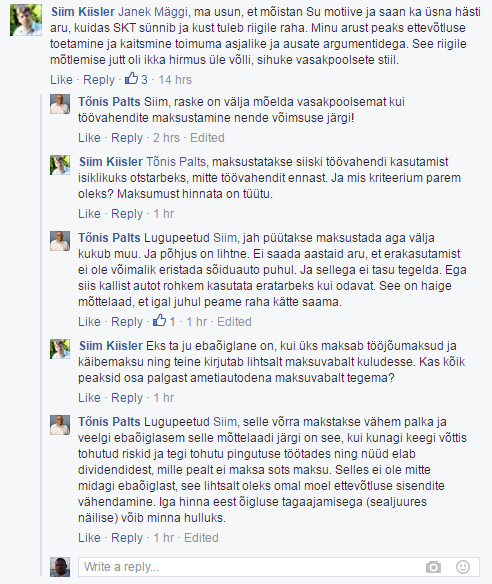Like the reply starting 'Eks ta ju ebaõiglane'

pyautogui.click(x=89, y=397)
